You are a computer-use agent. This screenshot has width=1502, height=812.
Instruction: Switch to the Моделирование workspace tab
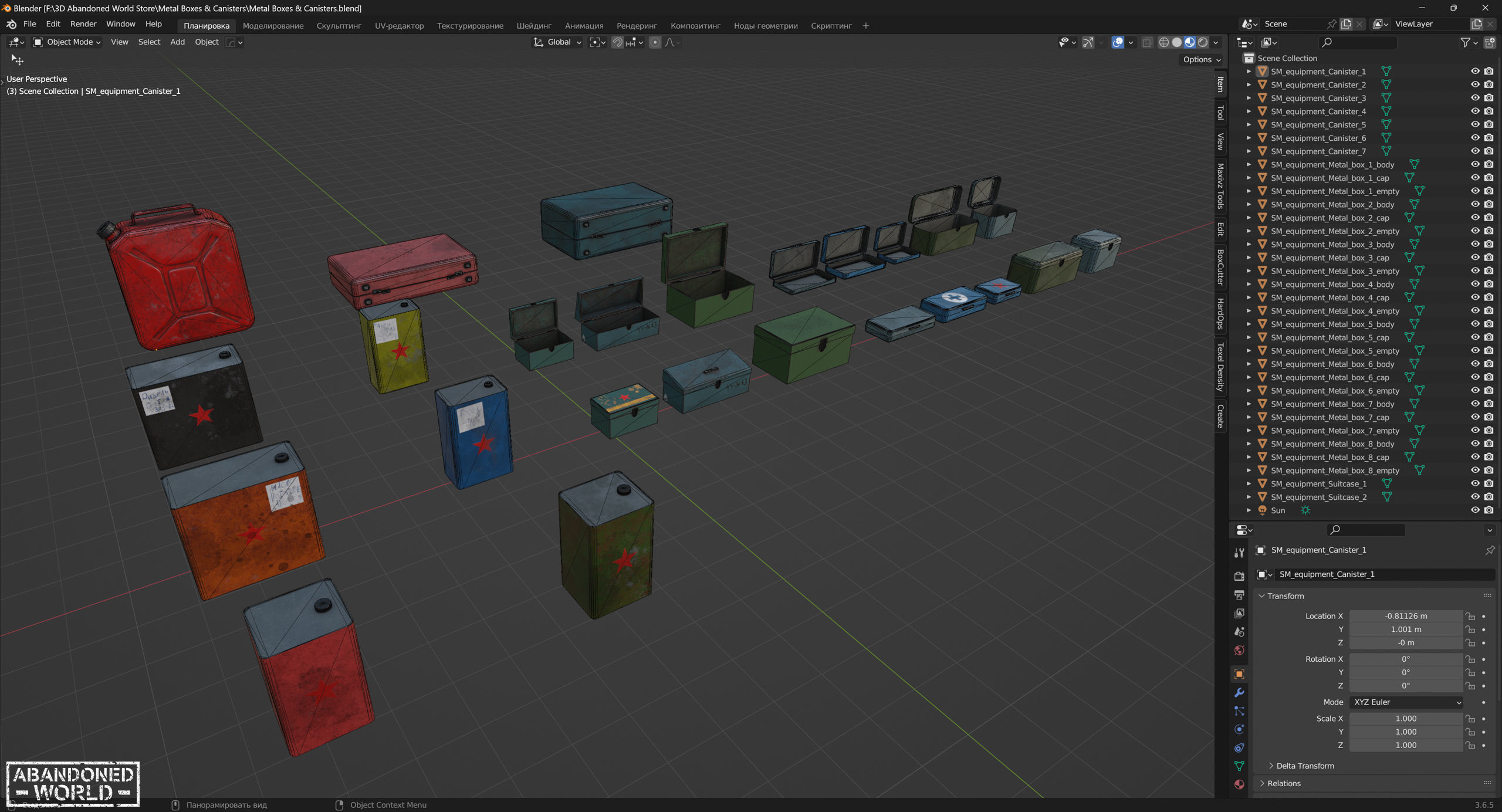pos(273,26)
